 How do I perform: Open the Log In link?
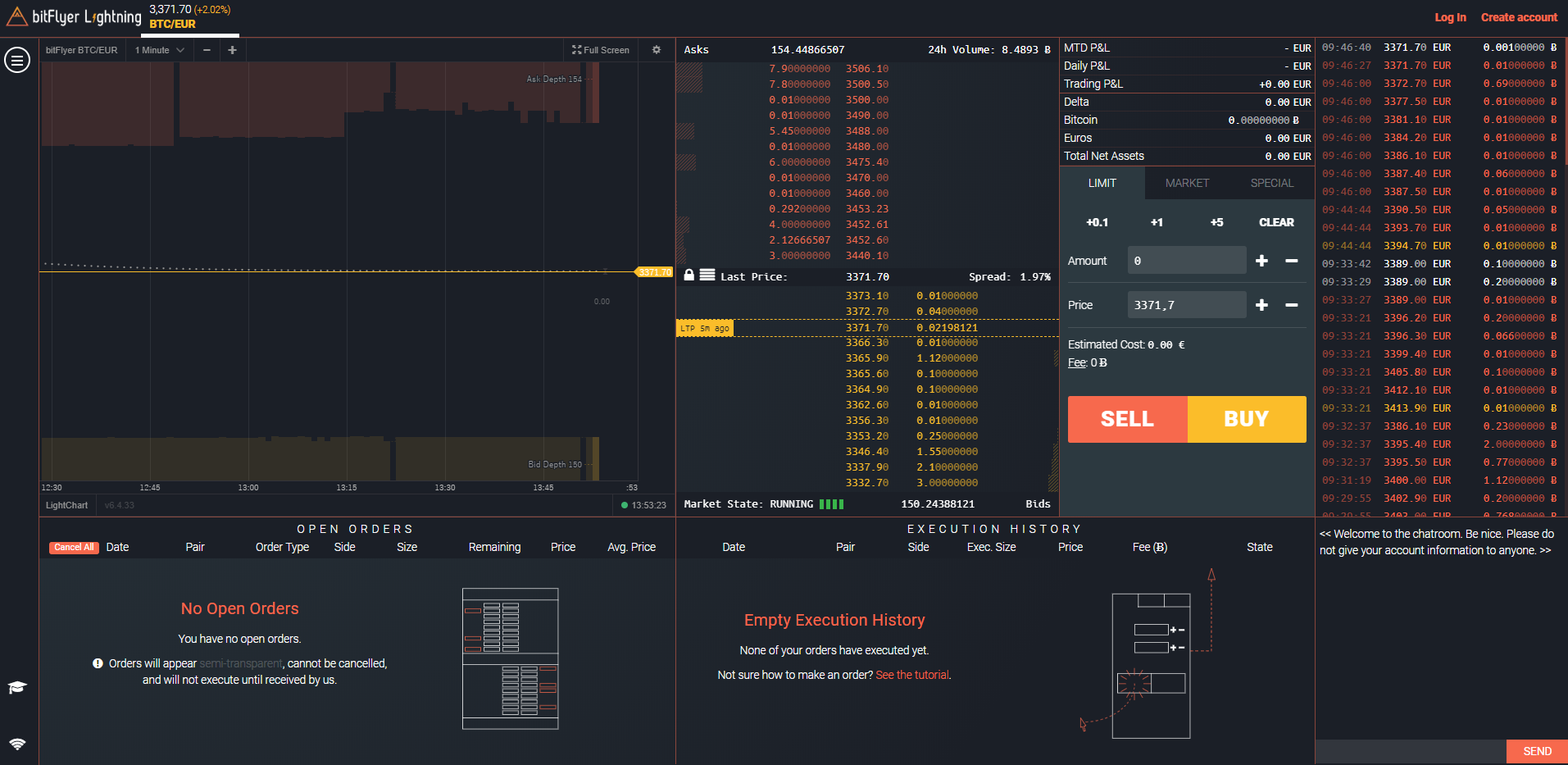pyautogui.click(x=1450, y=17)
